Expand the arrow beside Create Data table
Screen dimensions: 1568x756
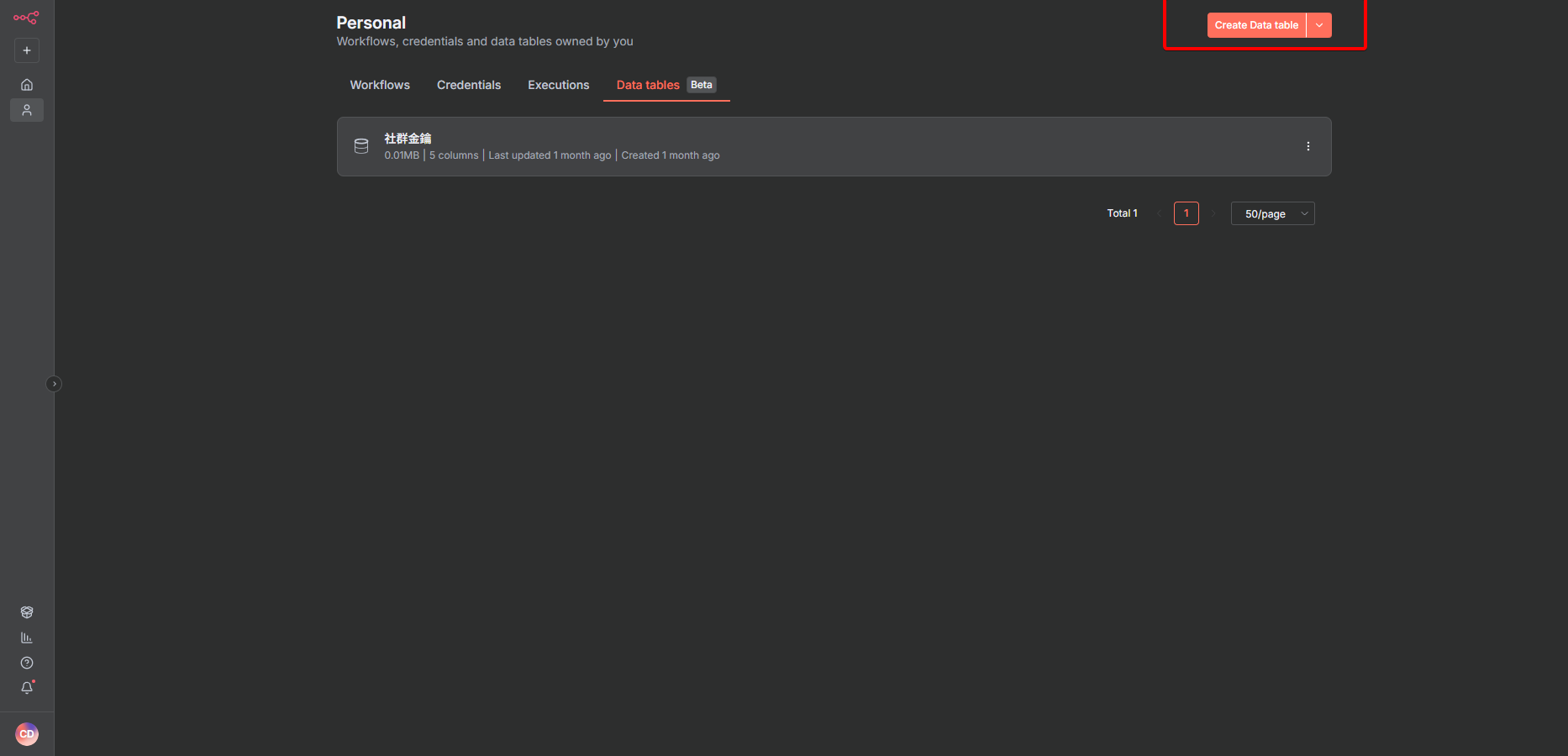pyautogui.click(x=1319, y=25)
